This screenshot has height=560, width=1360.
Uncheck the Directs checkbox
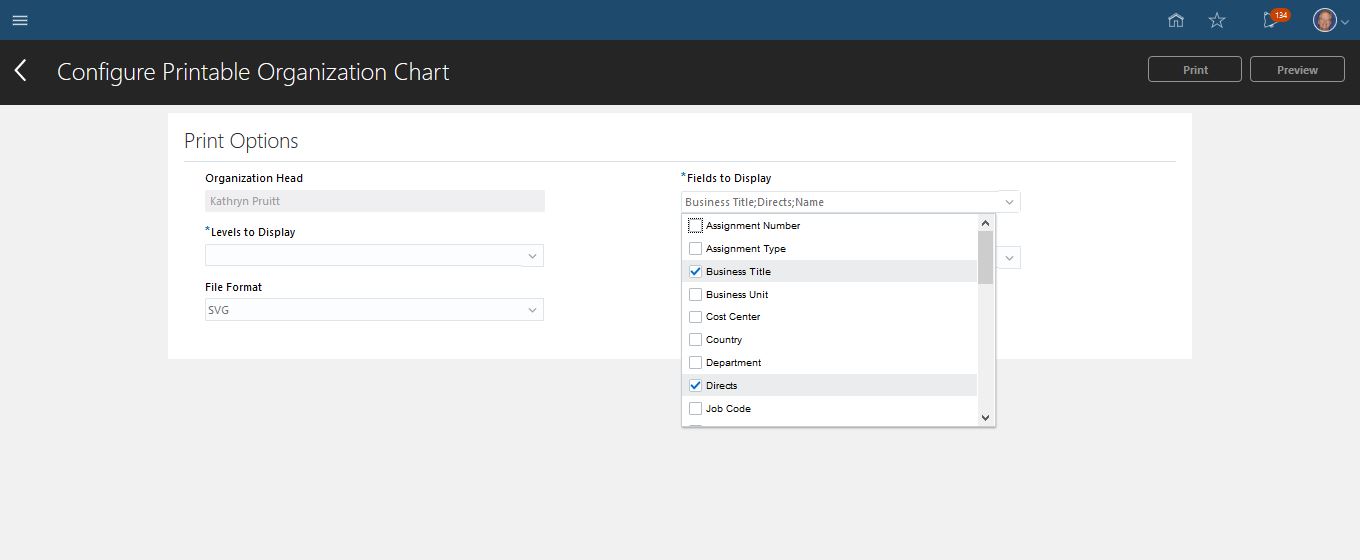(695, 386)
